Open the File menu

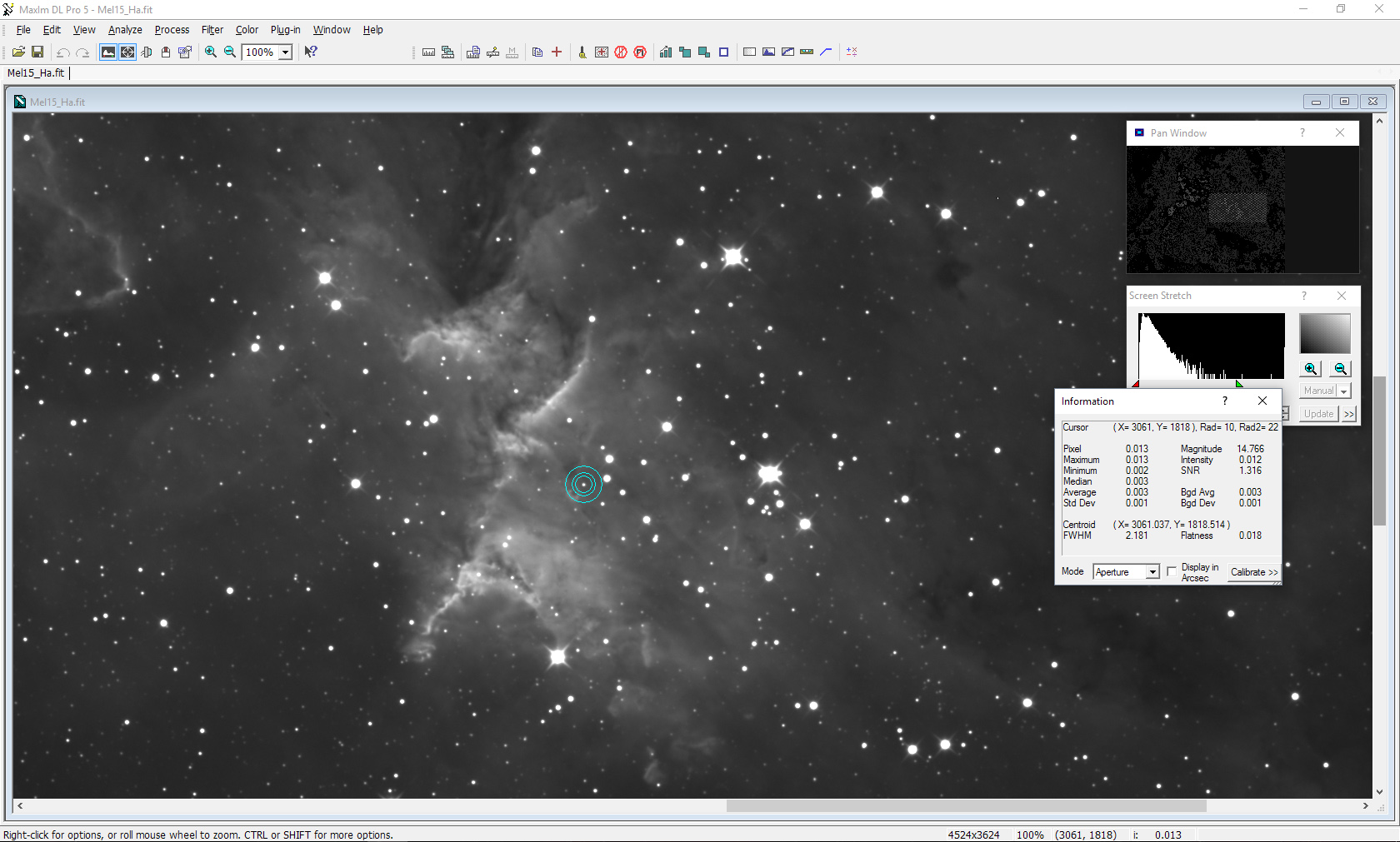click(23, 30)
